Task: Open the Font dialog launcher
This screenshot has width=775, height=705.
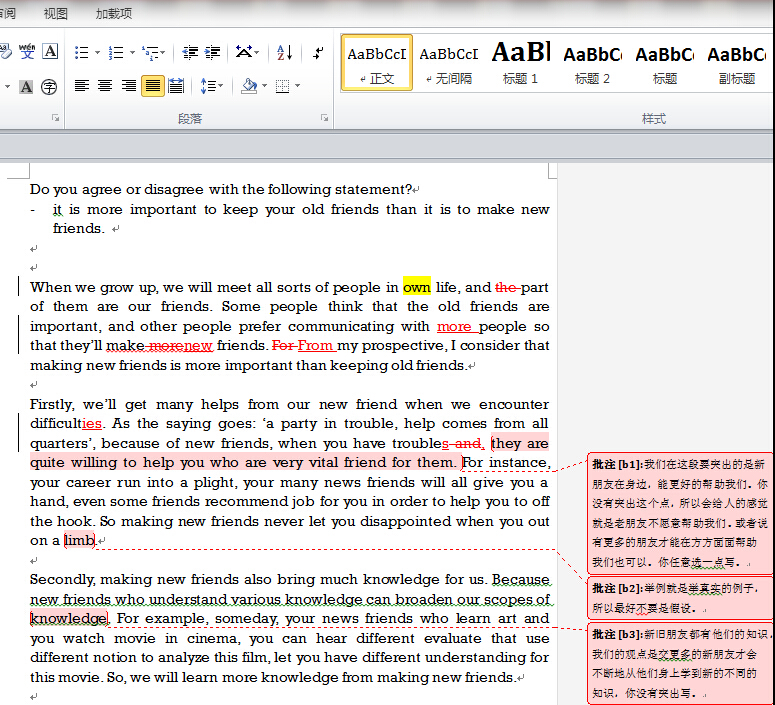Action: click(55, 118)
